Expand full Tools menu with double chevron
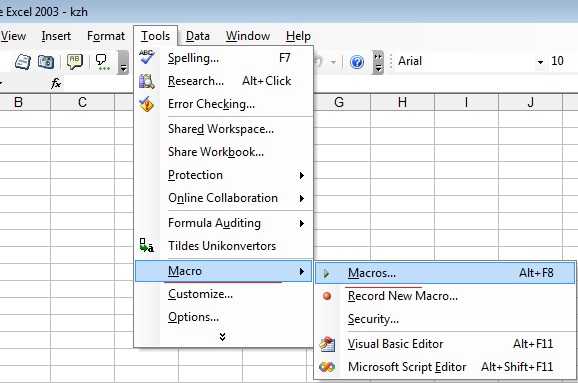The height and width of the screenshot is (383, 578). [x=222, y=337]
